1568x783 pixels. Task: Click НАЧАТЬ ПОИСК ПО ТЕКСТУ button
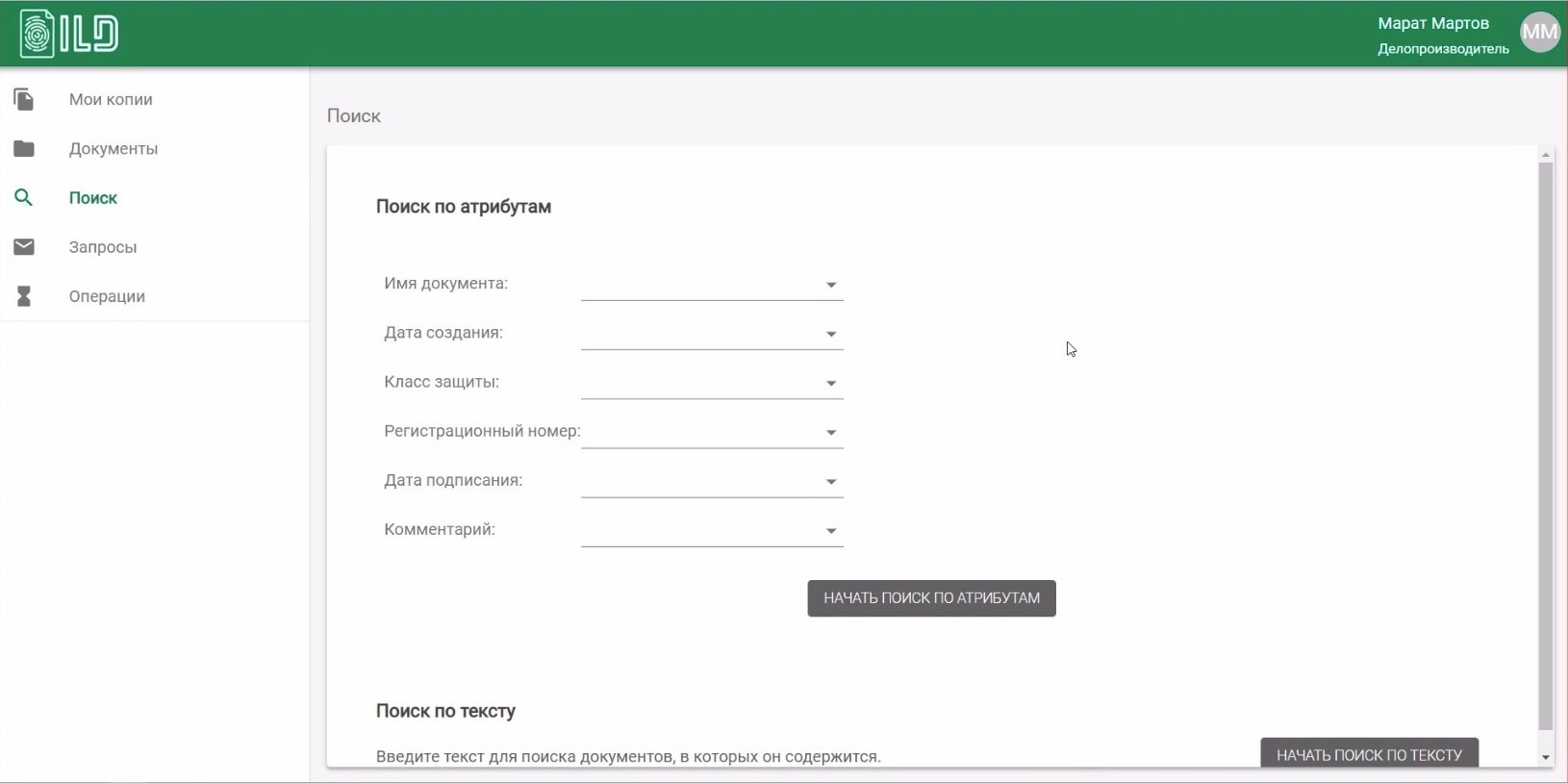[x=1369, y=753]
